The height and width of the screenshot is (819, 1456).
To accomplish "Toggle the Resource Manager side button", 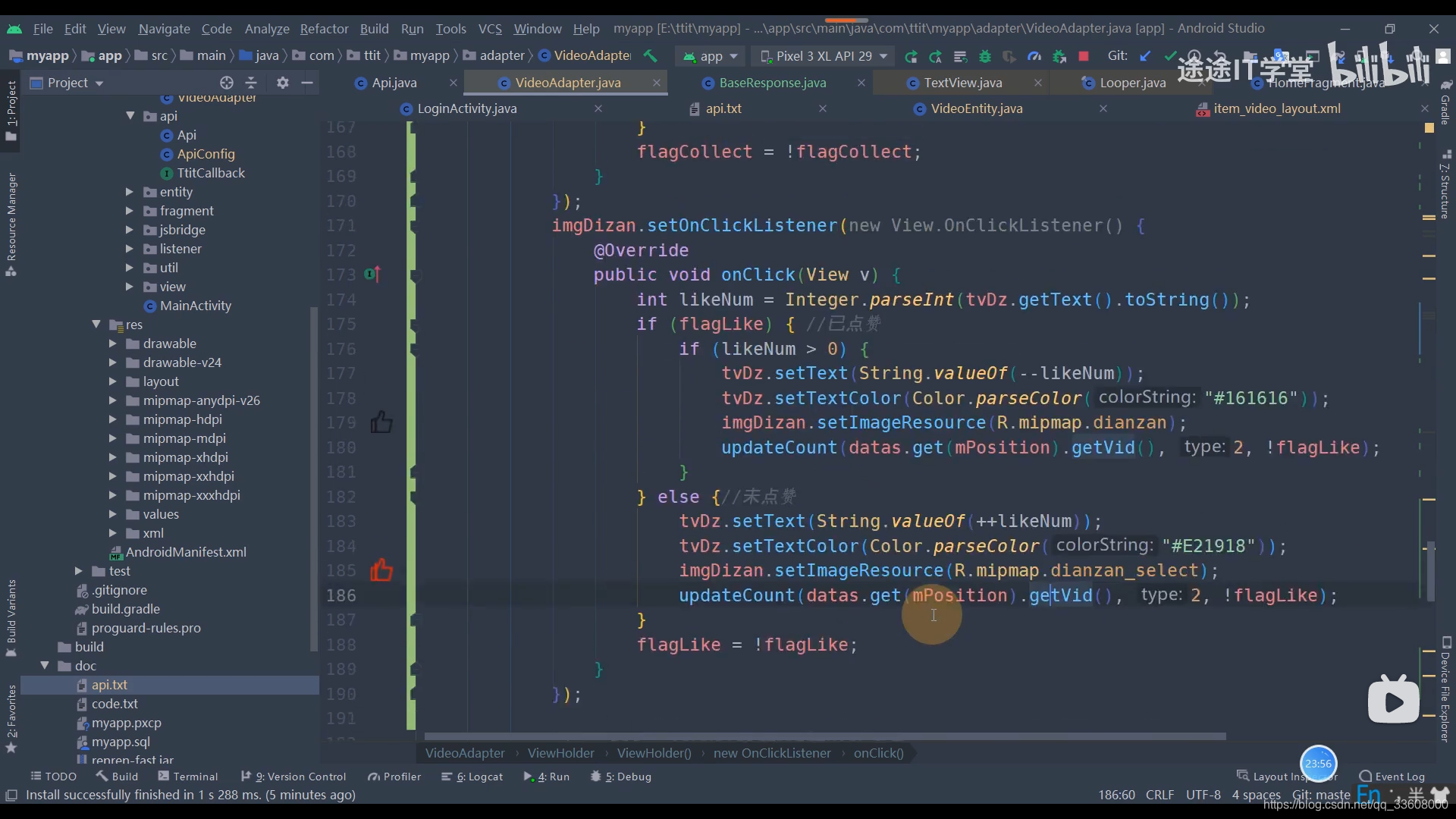I will tap(11, 224).
